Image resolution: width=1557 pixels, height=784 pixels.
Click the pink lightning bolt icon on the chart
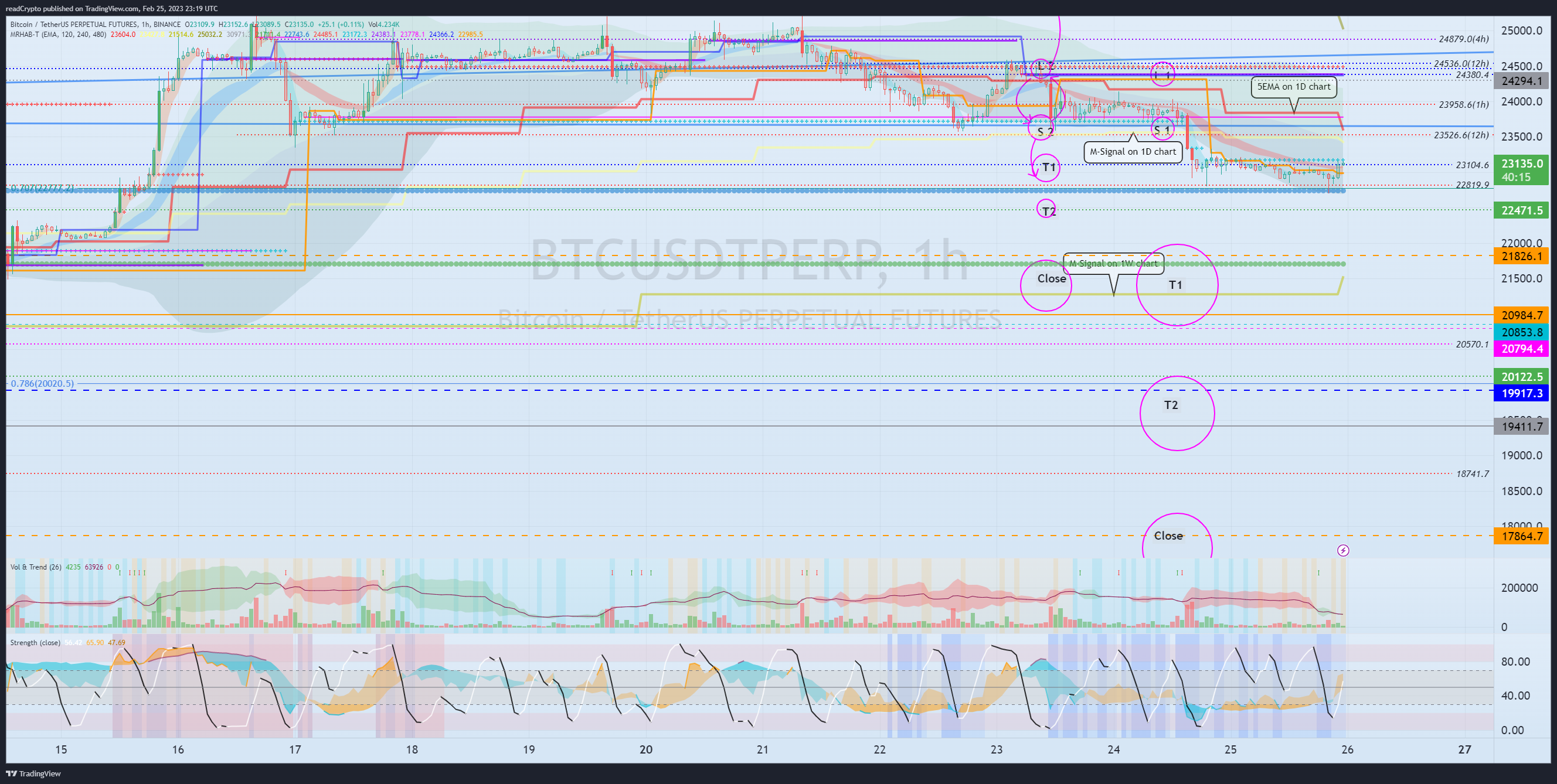point(1343,550)
